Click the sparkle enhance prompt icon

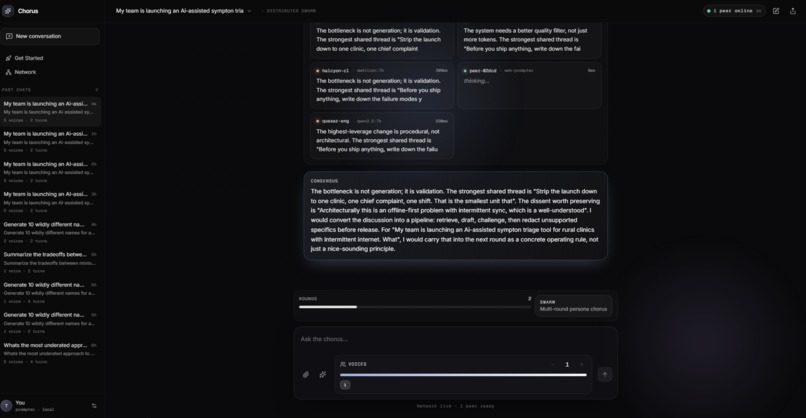(323, 374)
